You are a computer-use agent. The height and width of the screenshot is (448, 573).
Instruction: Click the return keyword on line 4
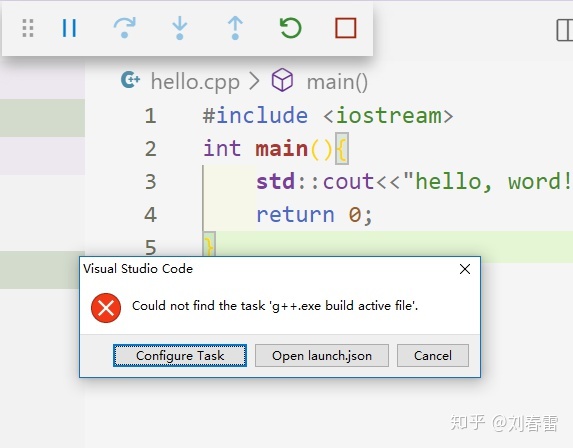click(x=295, y=214)
